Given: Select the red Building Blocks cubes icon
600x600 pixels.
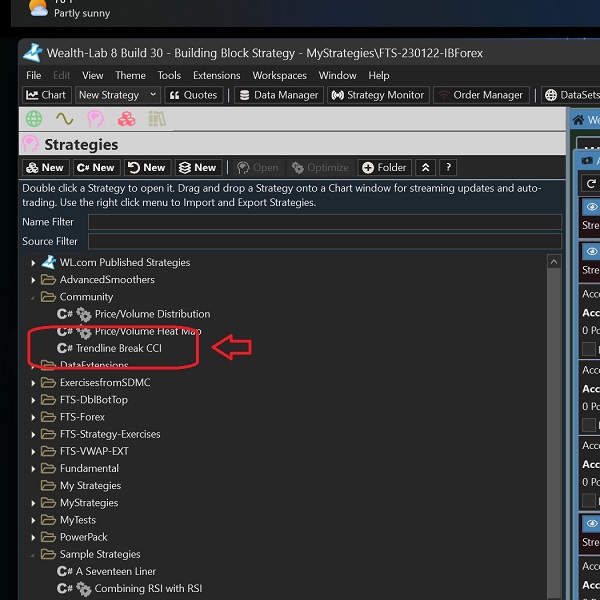Looking at the screenshot, I should point(126,119).
